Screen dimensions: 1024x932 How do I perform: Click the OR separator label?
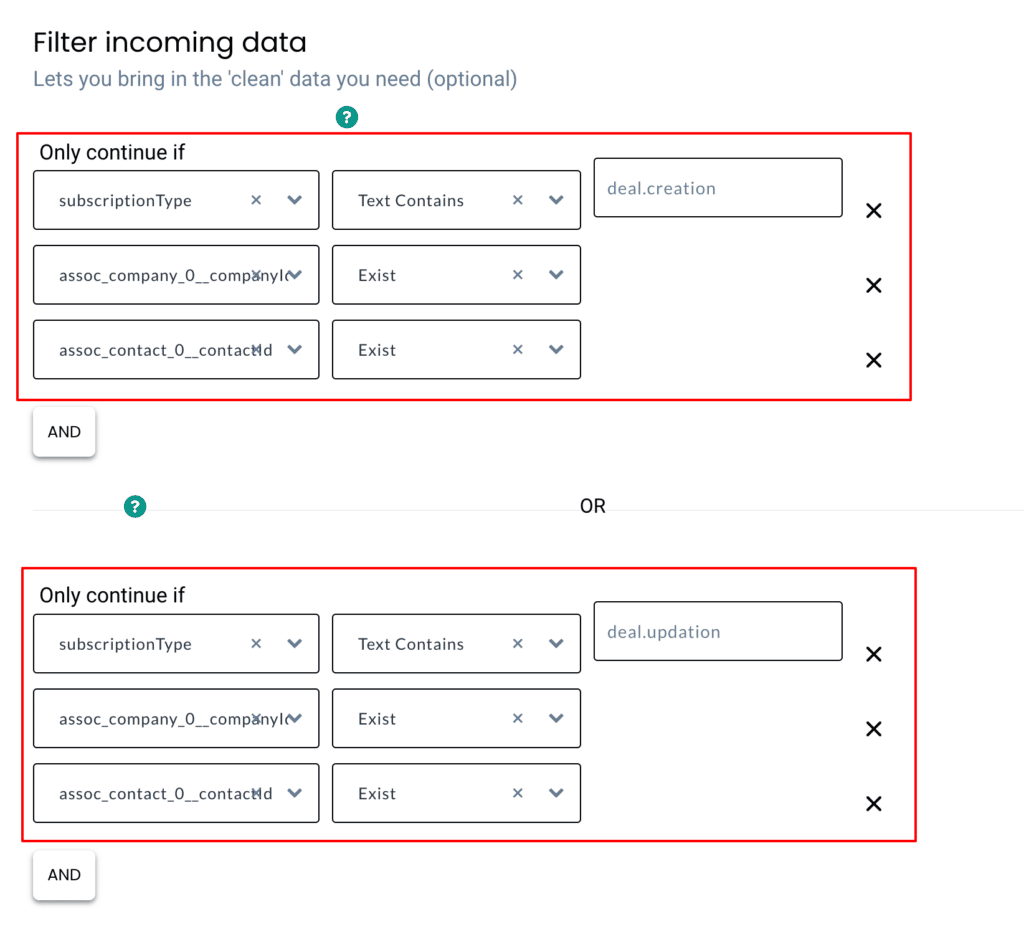[x=593, y=506]
